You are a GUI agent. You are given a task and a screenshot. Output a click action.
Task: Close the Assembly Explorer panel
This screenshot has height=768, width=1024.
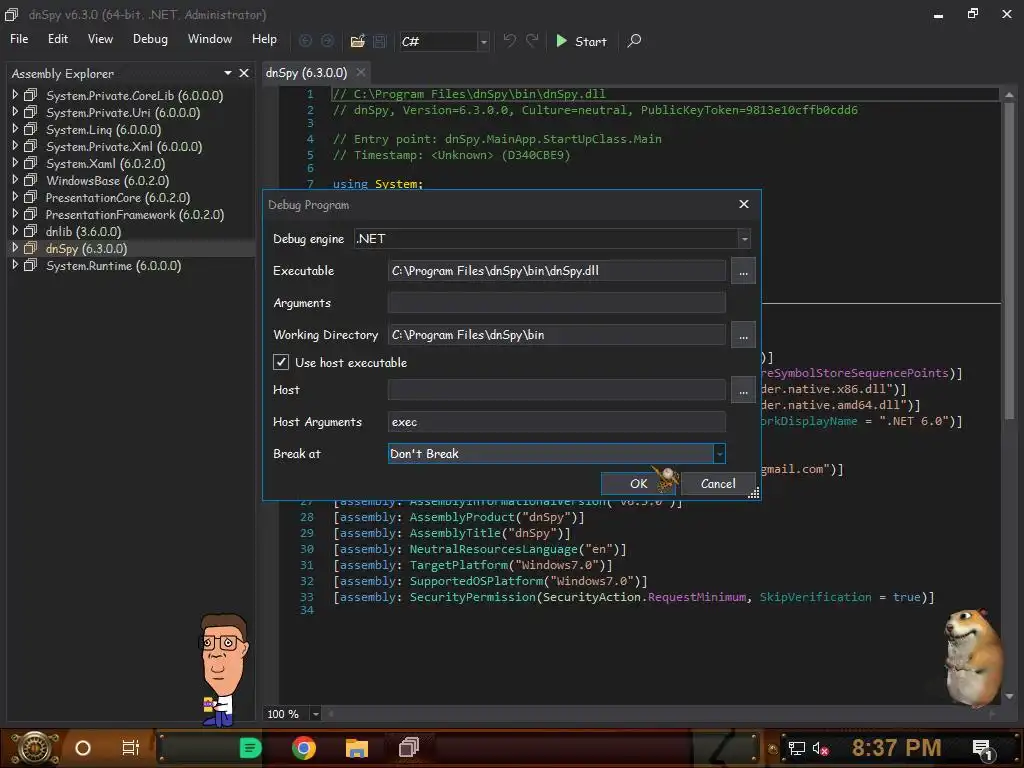[x=244, y=73]
